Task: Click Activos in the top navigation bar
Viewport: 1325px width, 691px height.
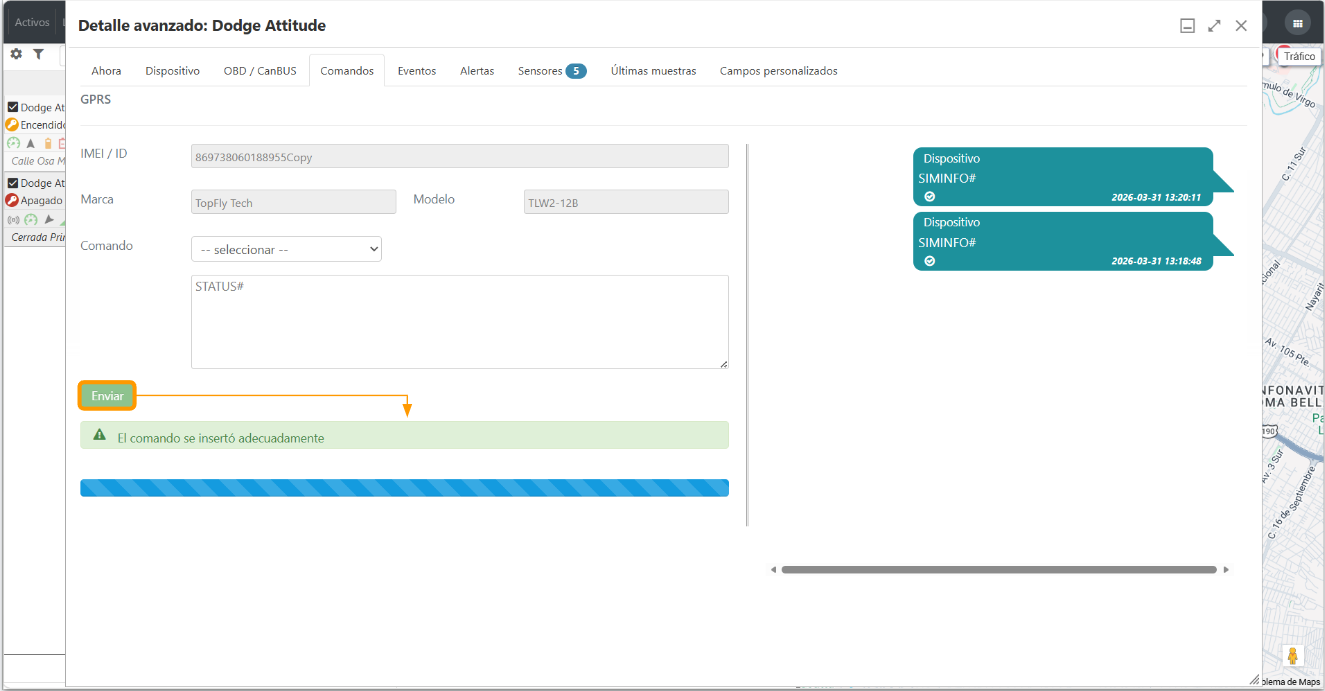Action: 32,22
